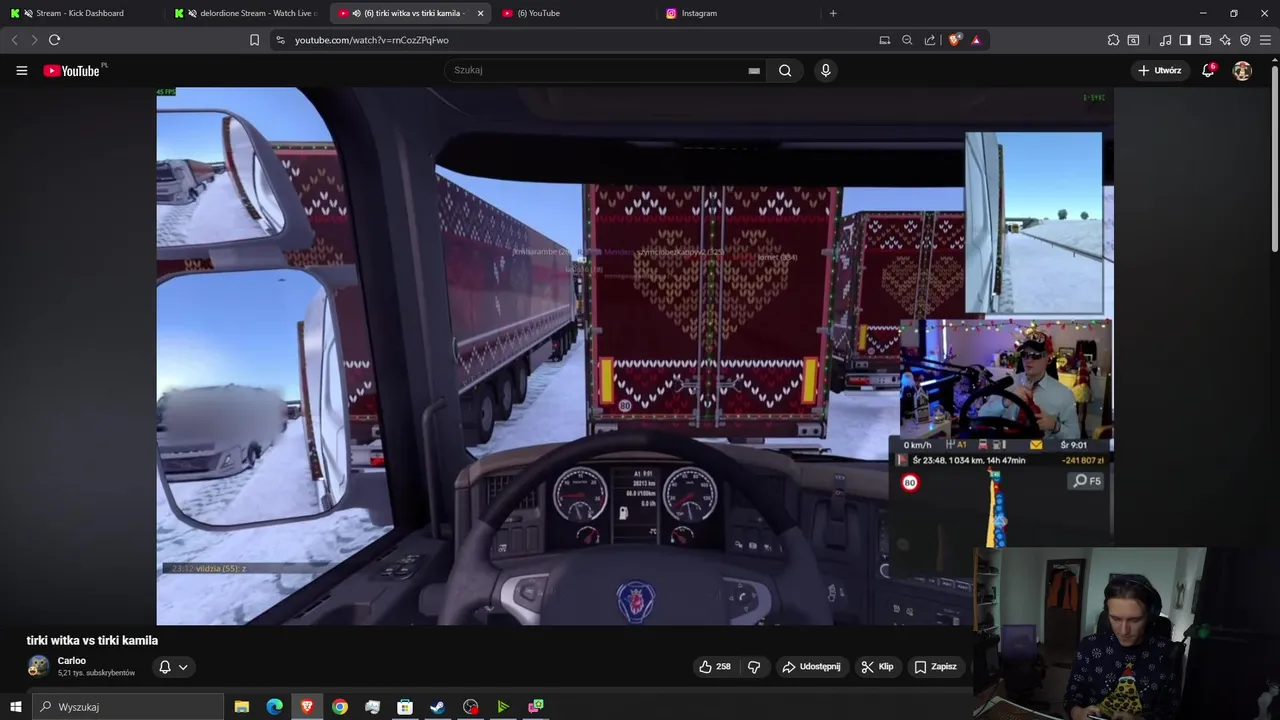
Task: Click the search magnifier button
Action: tap(785, 71)
